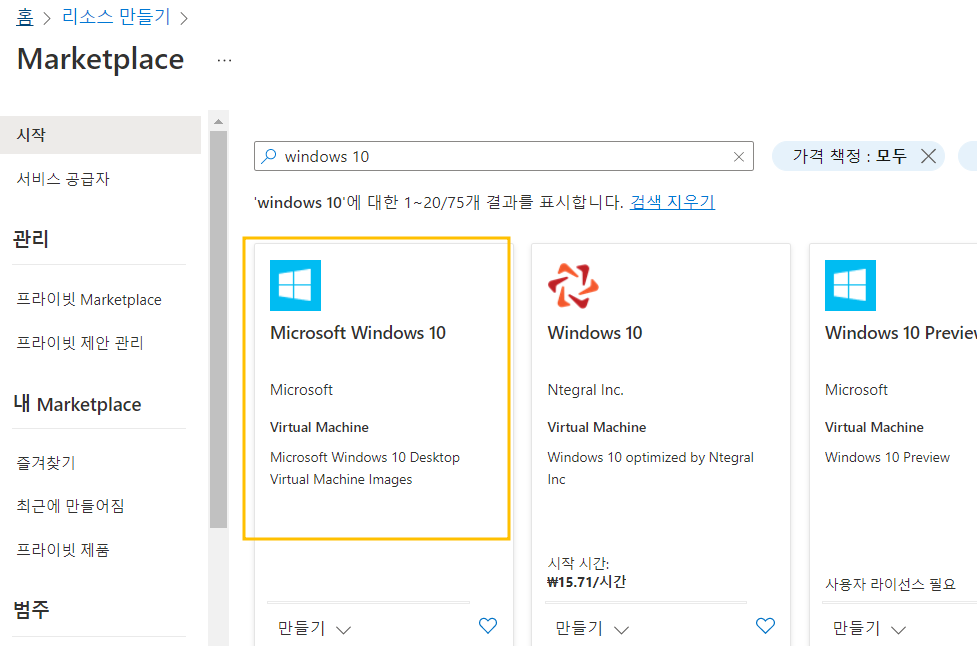Click sidebar scrollbar up arrow
Viewport: 977px width, 646px height.
coord(218,121)
